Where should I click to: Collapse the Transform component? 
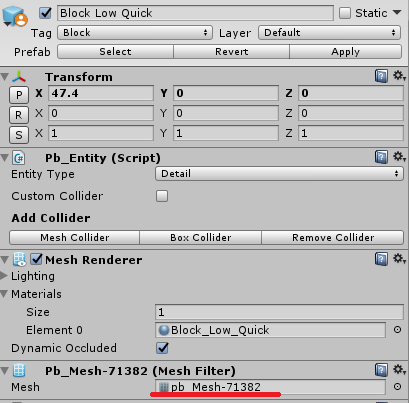(x=4, y=77)
